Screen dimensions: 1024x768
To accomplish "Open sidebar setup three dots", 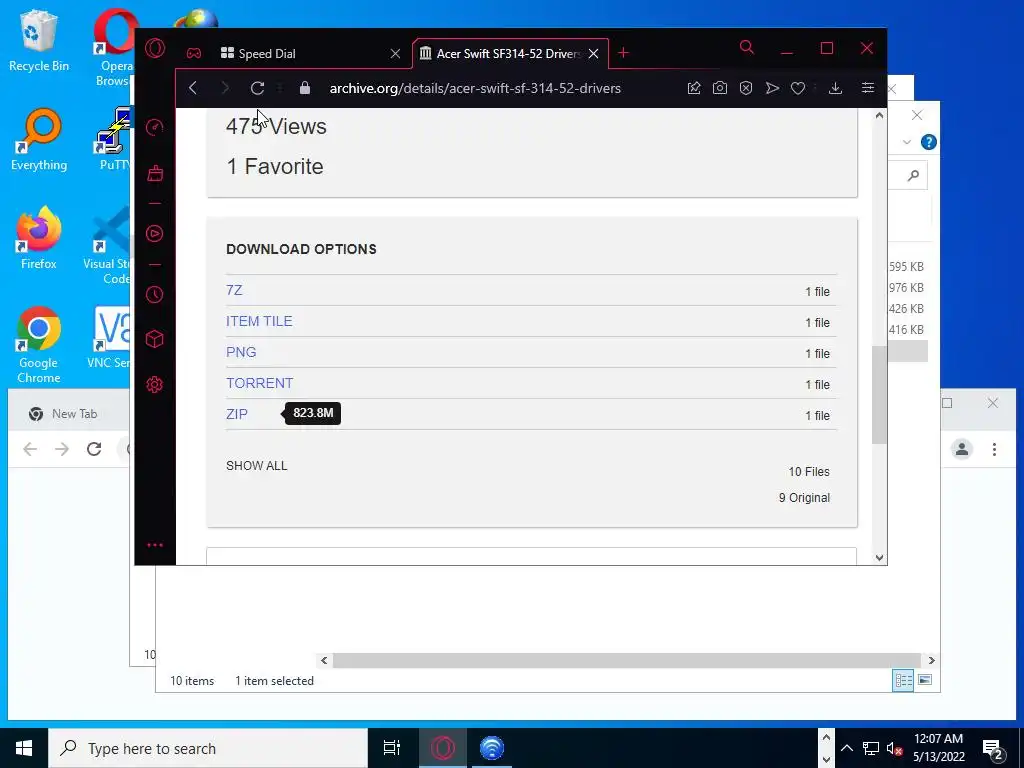I will [x=155, y=545].
